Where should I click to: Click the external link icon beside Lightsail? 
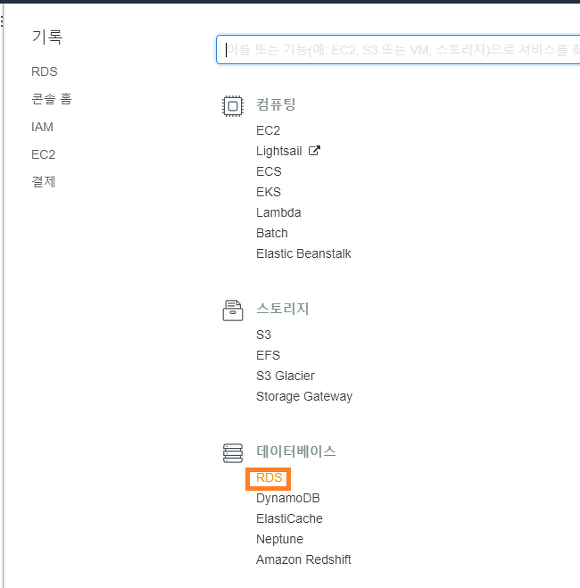click(x=314, y=150)
